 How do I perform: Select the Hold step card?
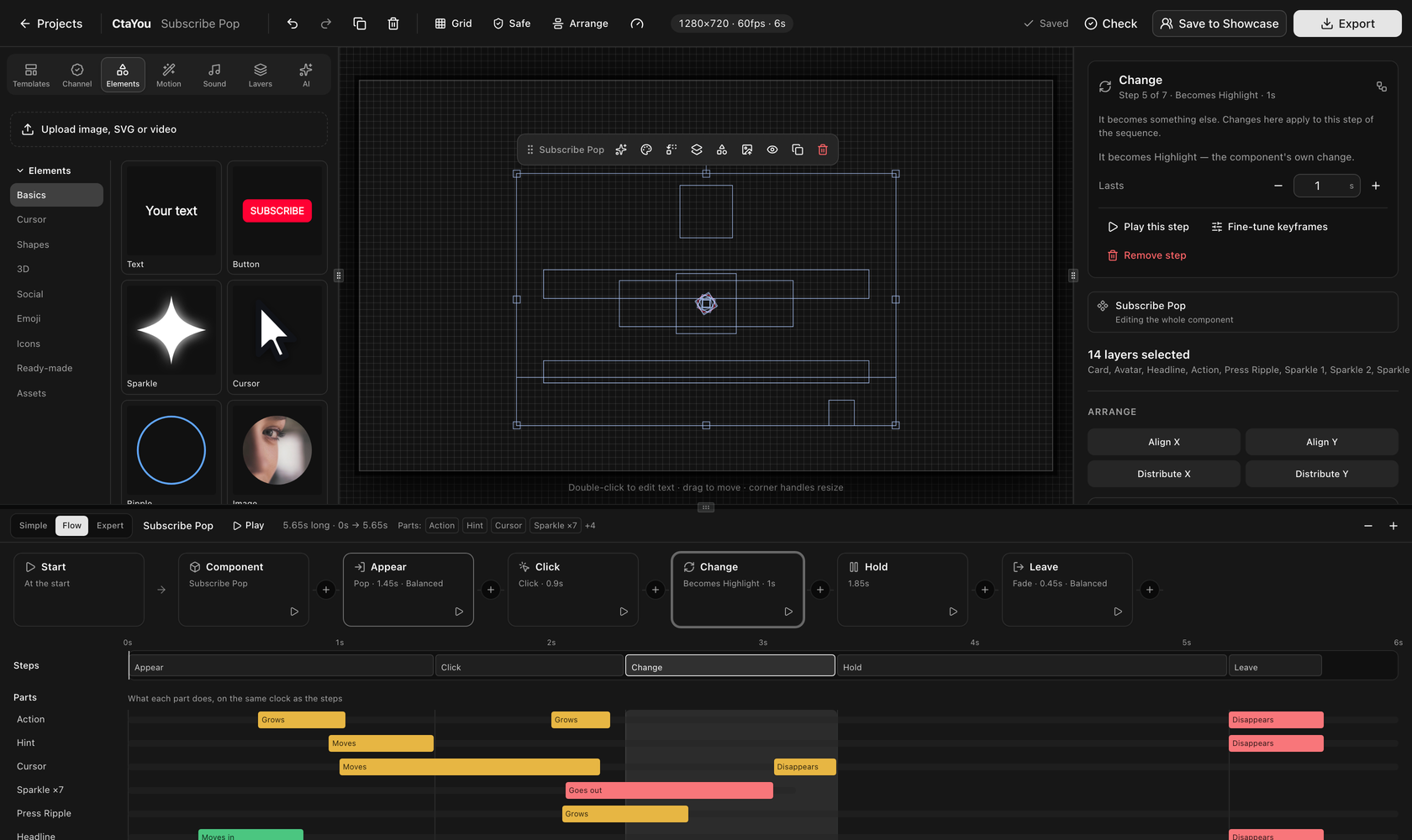tap(902, 590)
